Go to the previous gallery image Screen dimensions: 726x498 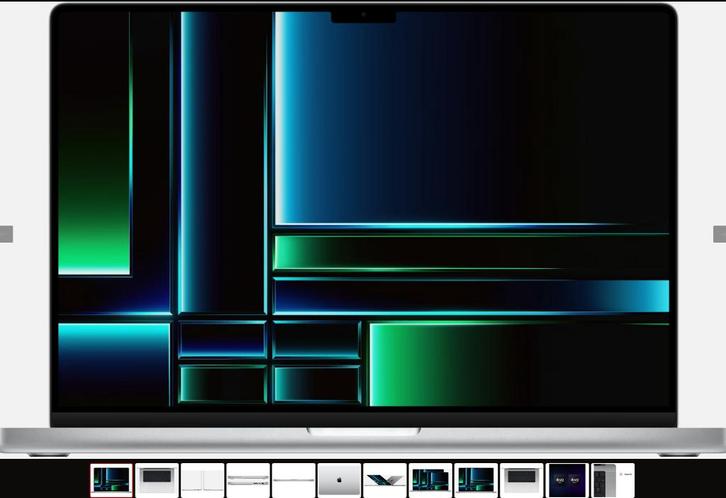point(6,234)
